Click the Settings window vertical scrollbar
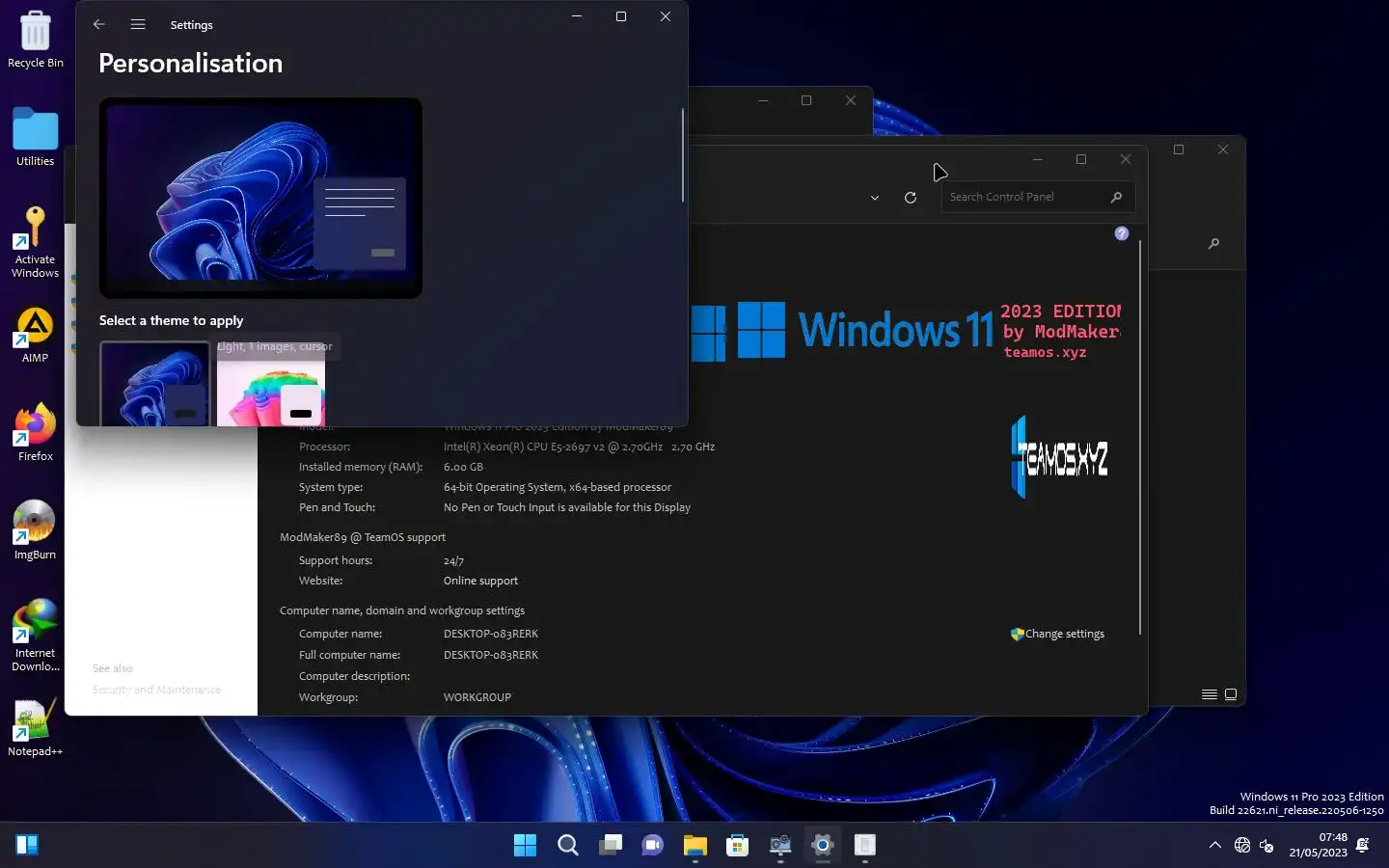Viewport: 1389px width, 868px height. [x=683, y=154]
